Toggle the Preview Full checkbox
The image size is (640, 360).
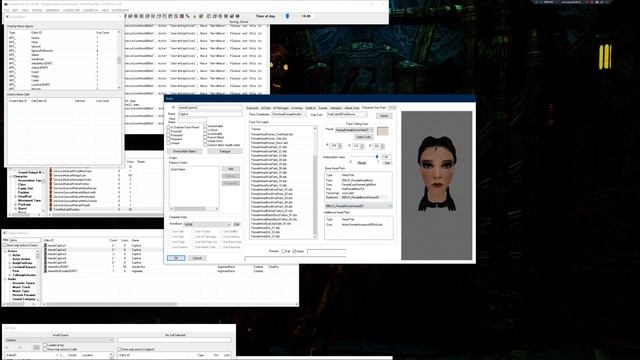[x=283, y=251]
